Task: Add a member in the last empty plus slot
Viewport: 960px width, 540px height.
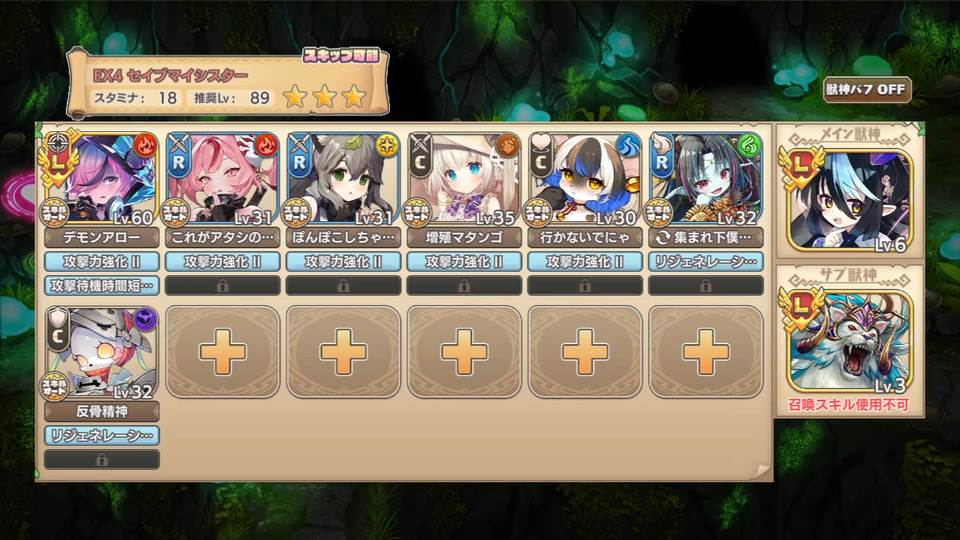Action: coord(706,352)
